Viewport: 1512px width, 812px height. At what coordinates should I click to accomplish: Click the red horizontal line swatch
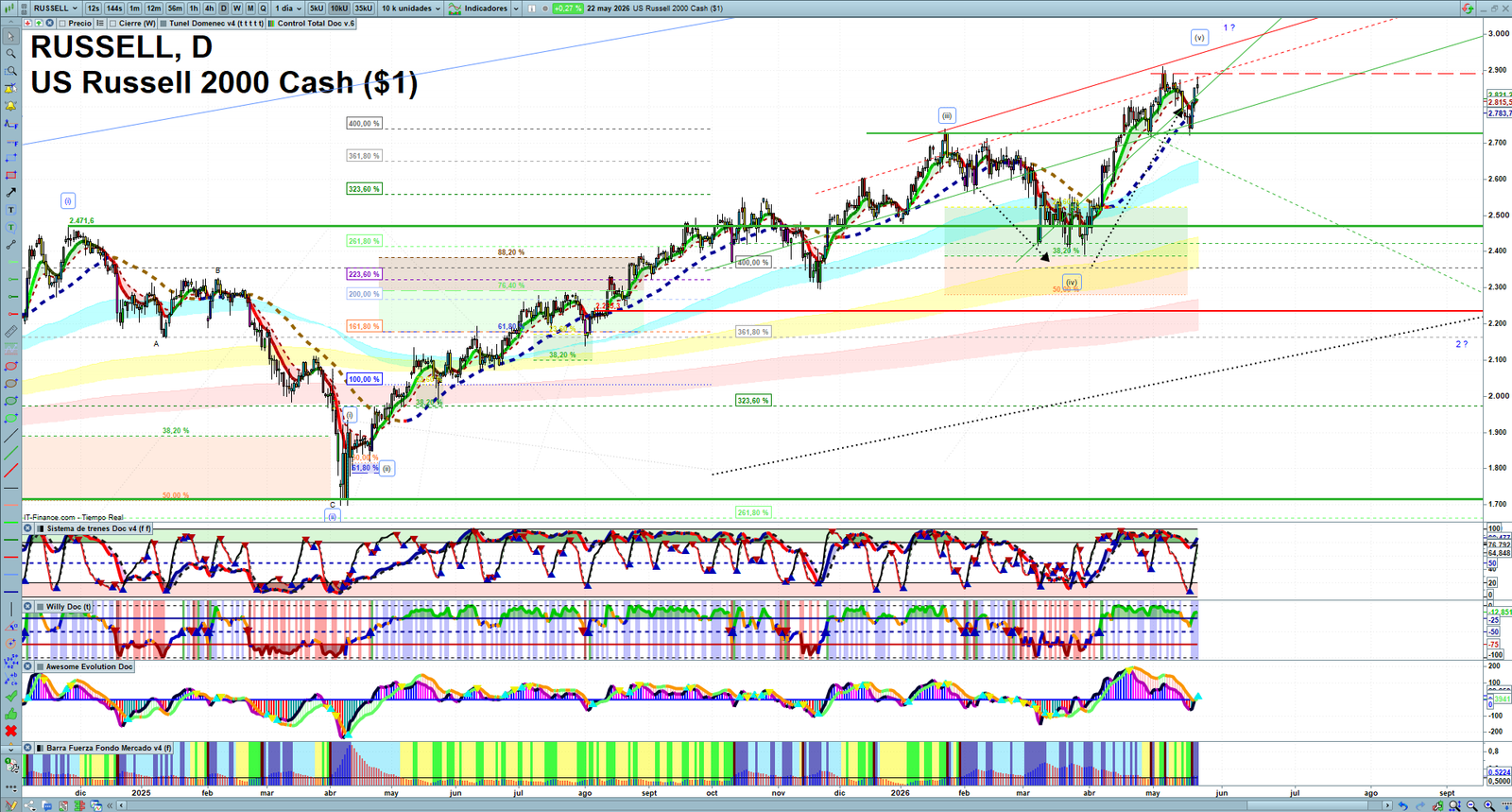[x=10, y=556]
